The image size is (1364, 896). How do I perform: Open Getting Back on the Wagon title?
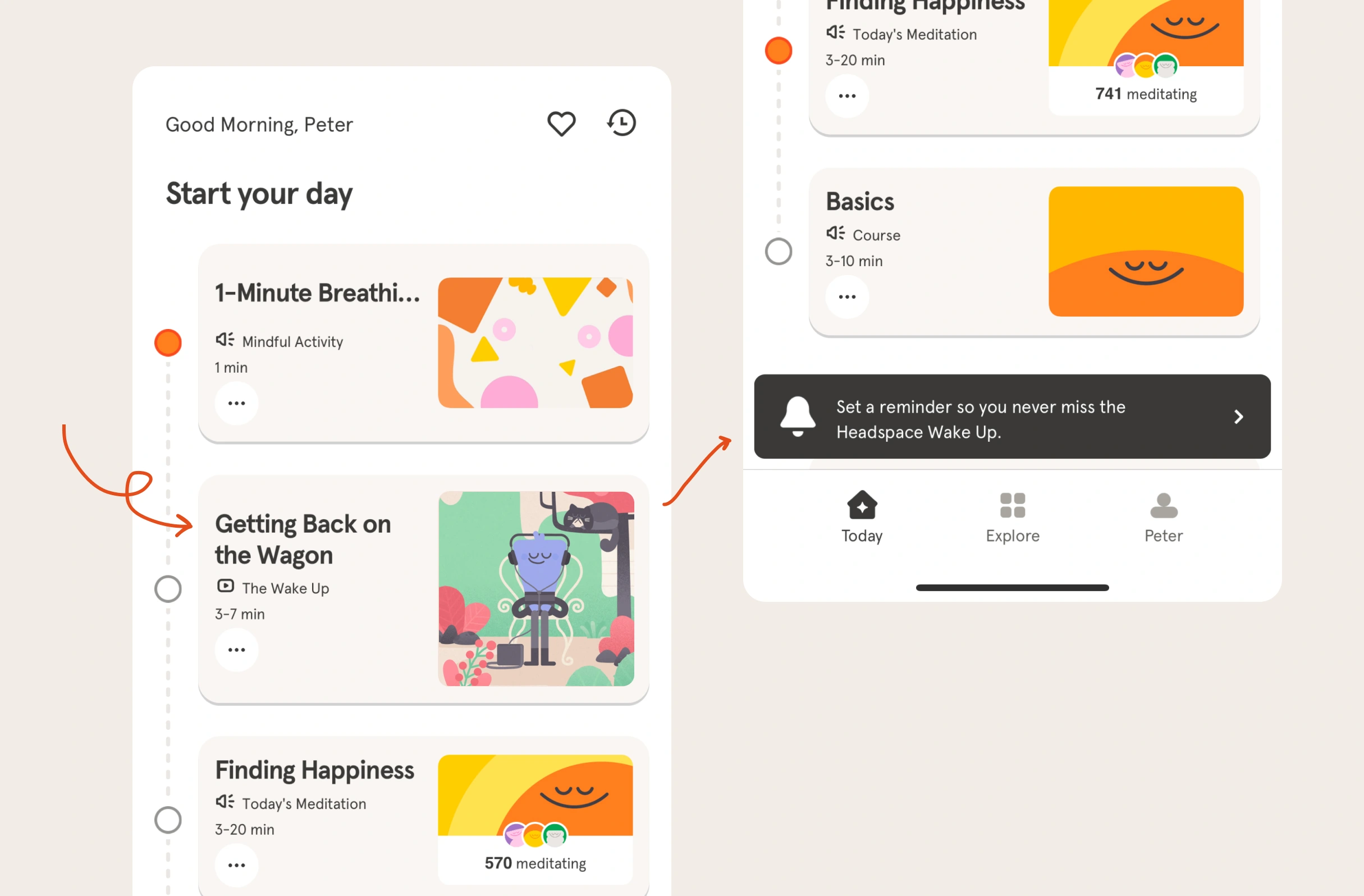coord(303,540)
